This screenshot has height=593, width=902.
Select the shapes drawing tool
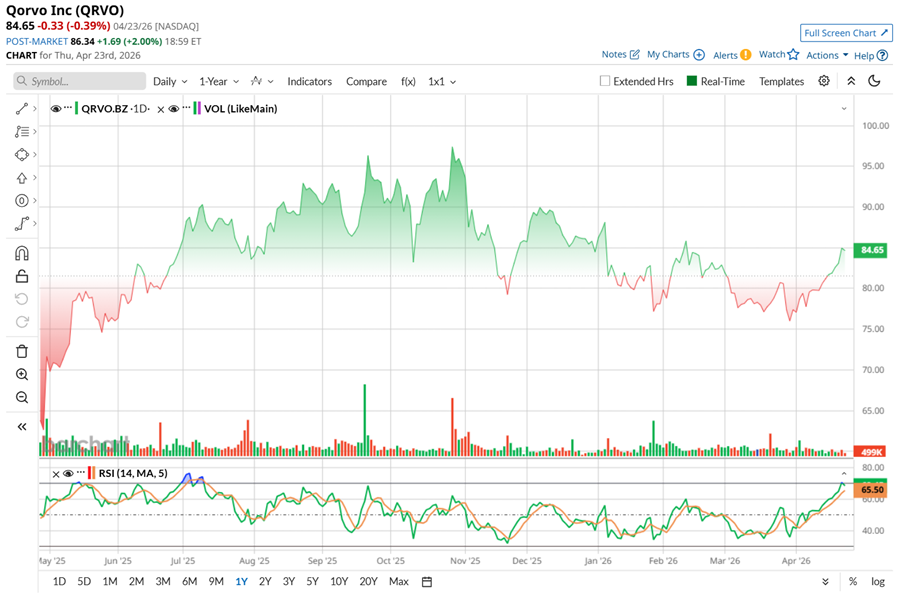tap(22, 155)
